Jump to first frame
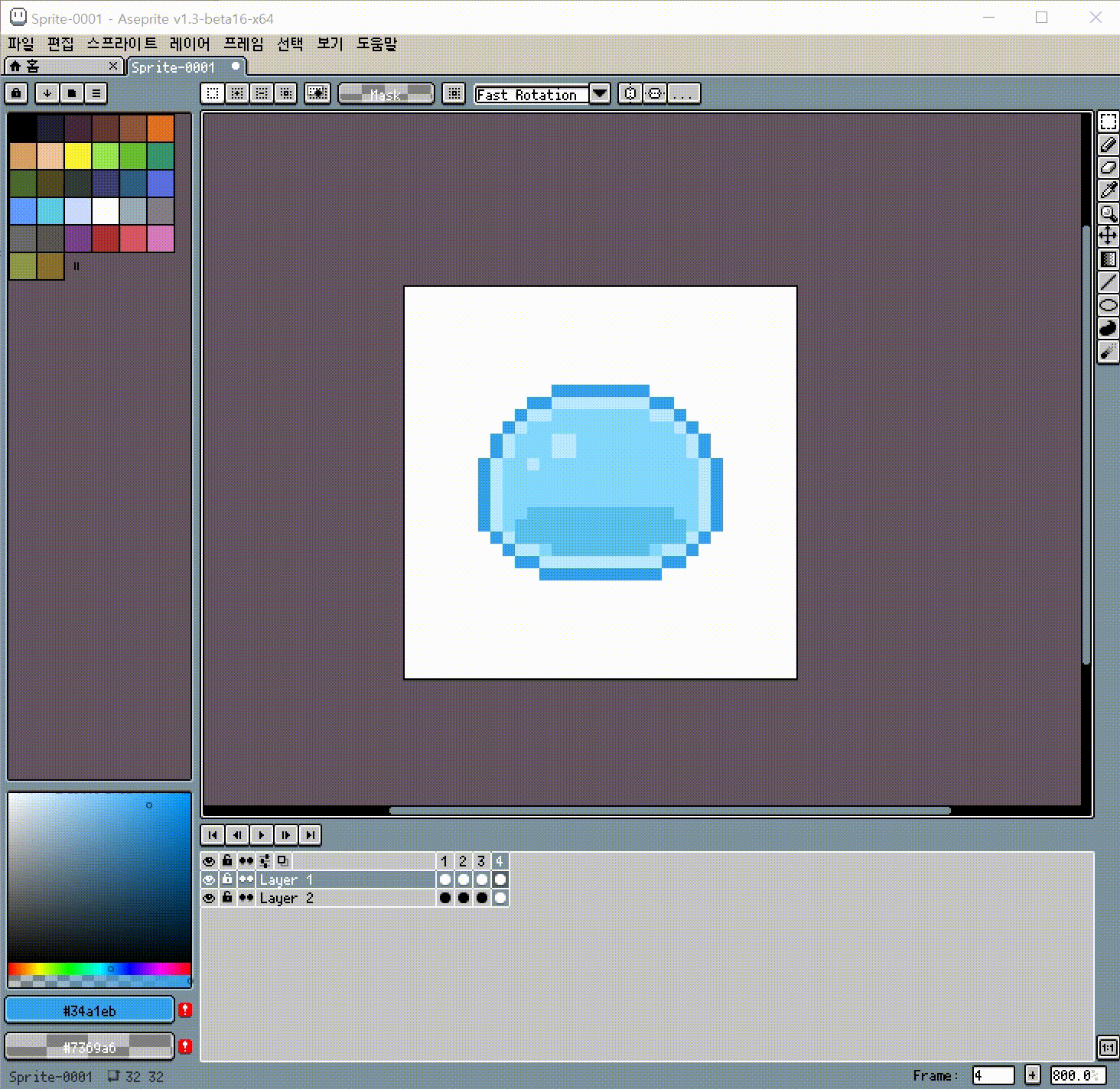Image resolution: width=1120 pixels, height=1089 pixels. point(213,834)
